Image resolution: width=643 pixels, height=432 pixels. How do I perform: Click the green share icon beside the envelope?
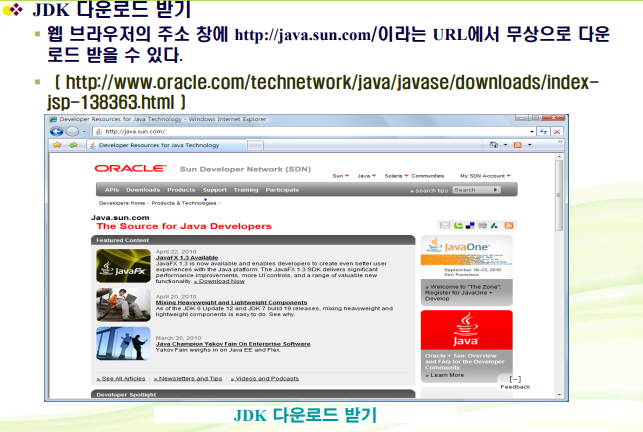point(458,225)
